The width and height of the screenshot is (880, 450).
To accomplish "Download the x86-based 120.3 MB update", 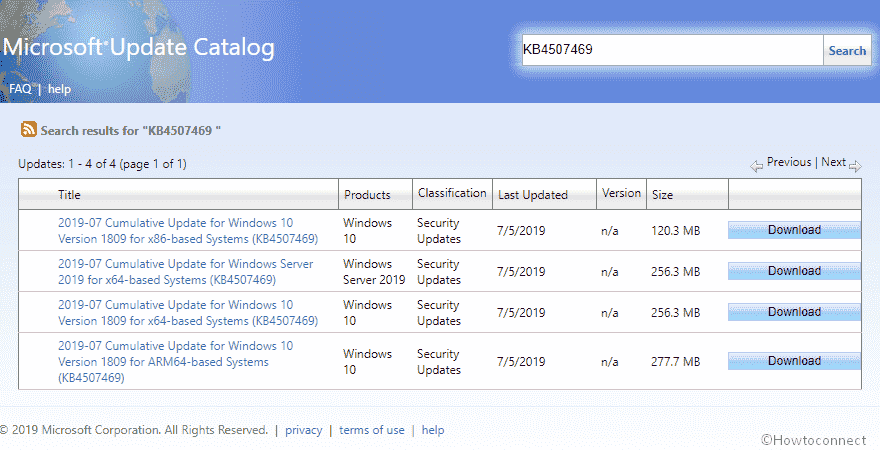I will 794,230.
